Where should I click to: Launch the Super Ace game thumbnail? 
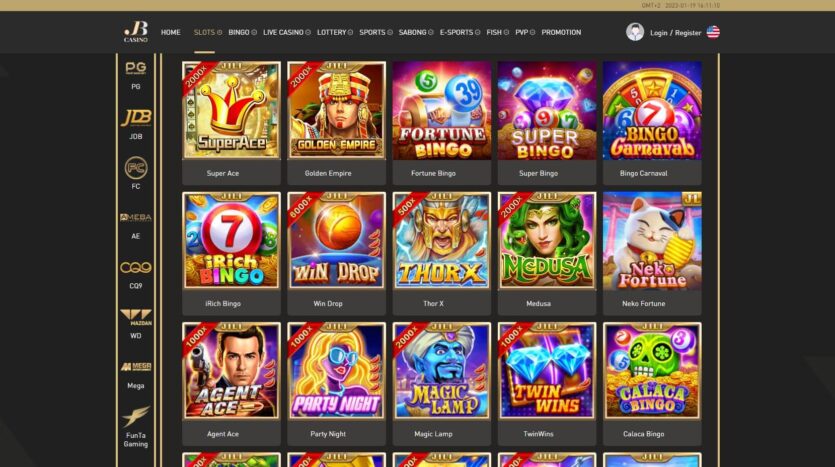point(231,110)
